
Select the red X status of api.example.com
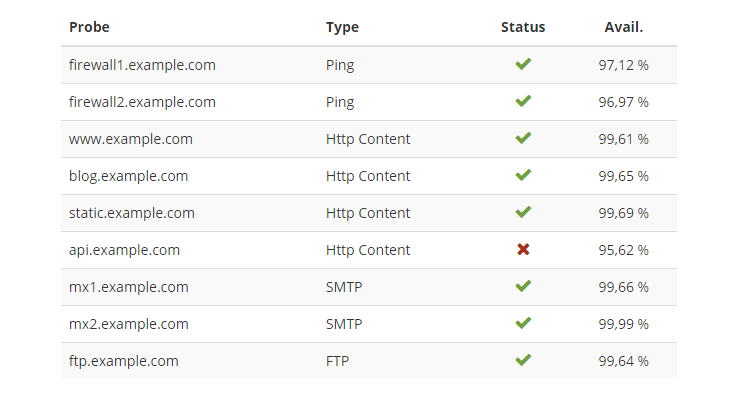(523, 249)
